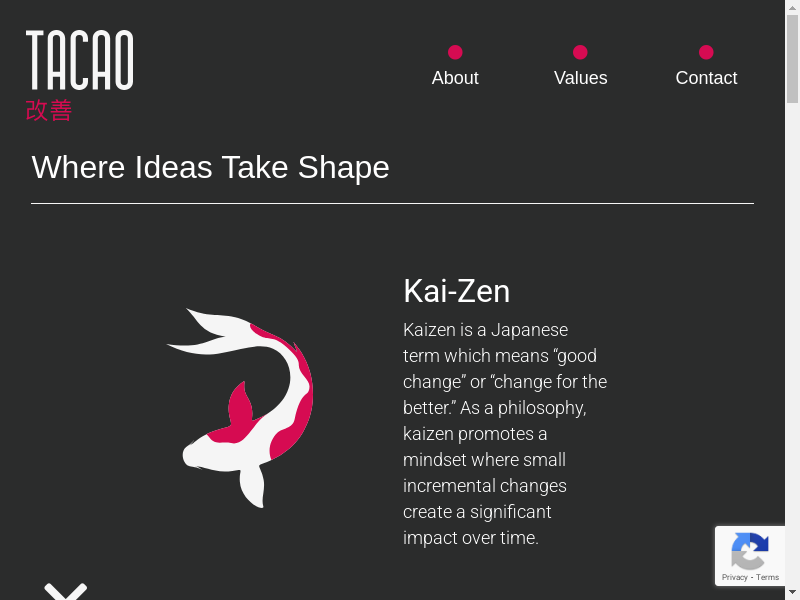The width and height of the screenshot is (800, 600).
Task: Open the reCAPTCHA Privacy link
Action: 735,577
